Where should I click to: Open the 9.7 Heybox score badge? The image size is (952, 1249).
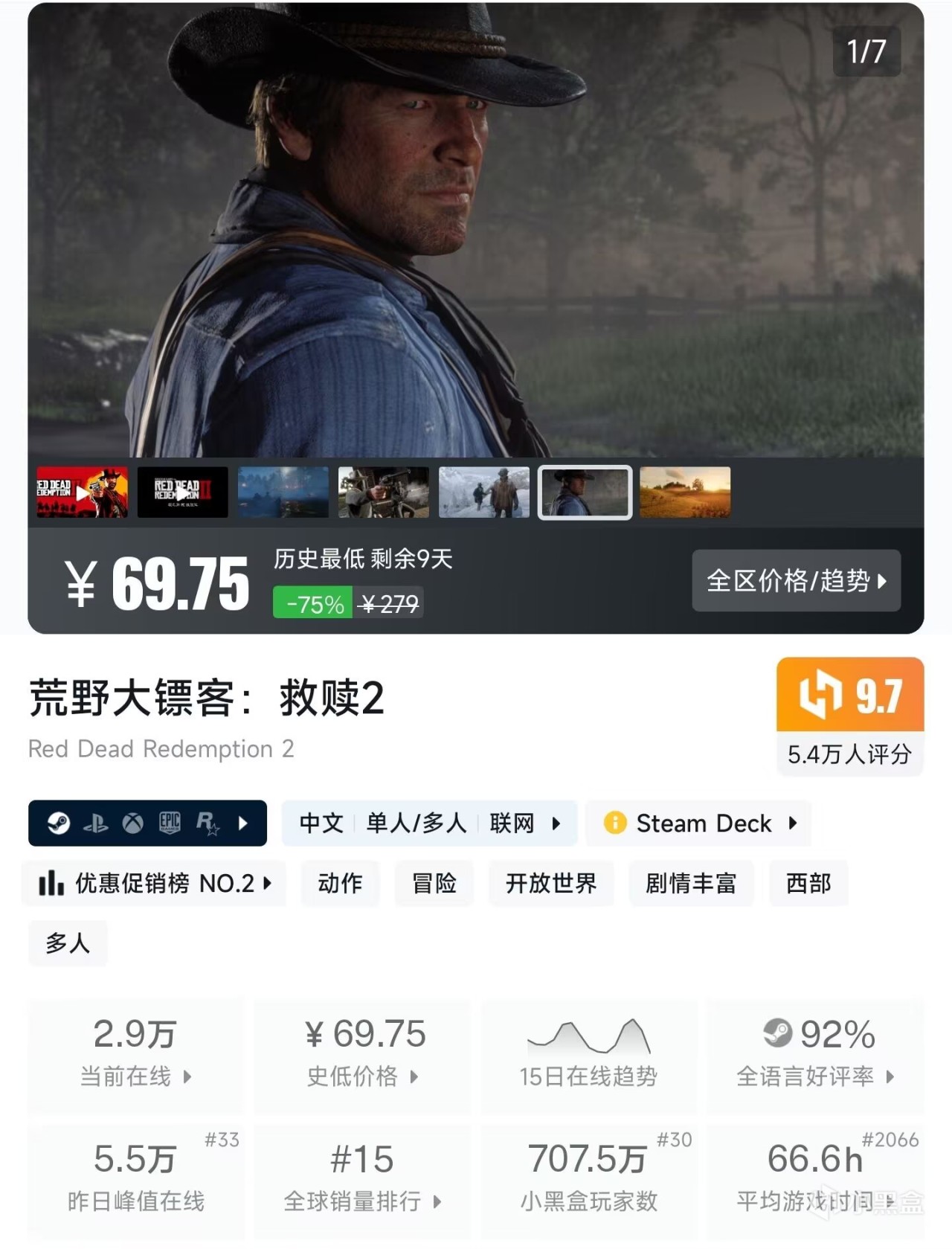[850, 715]
